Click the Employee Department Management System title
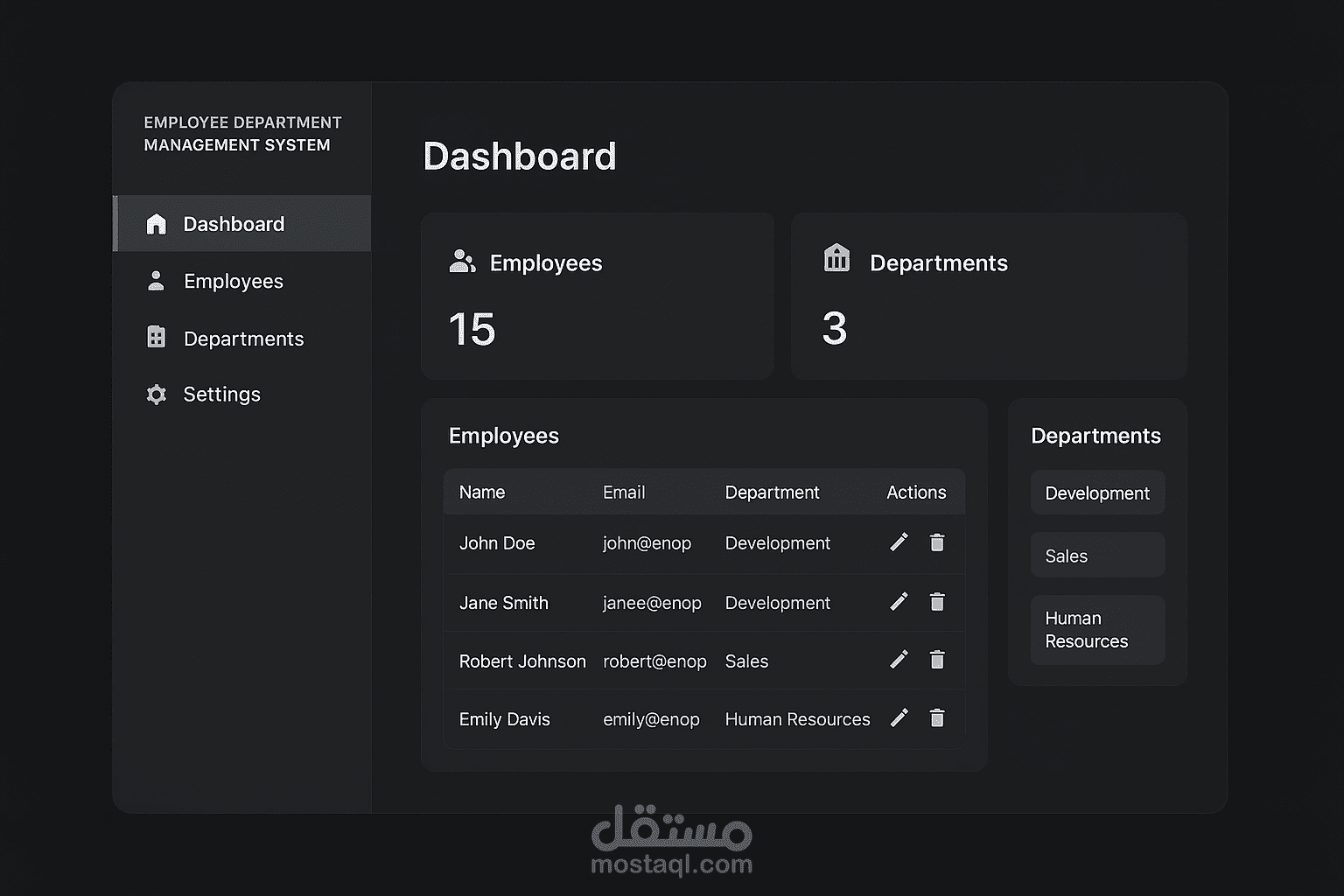Screen dimensions: 1344x896 (x=242, y=134)
